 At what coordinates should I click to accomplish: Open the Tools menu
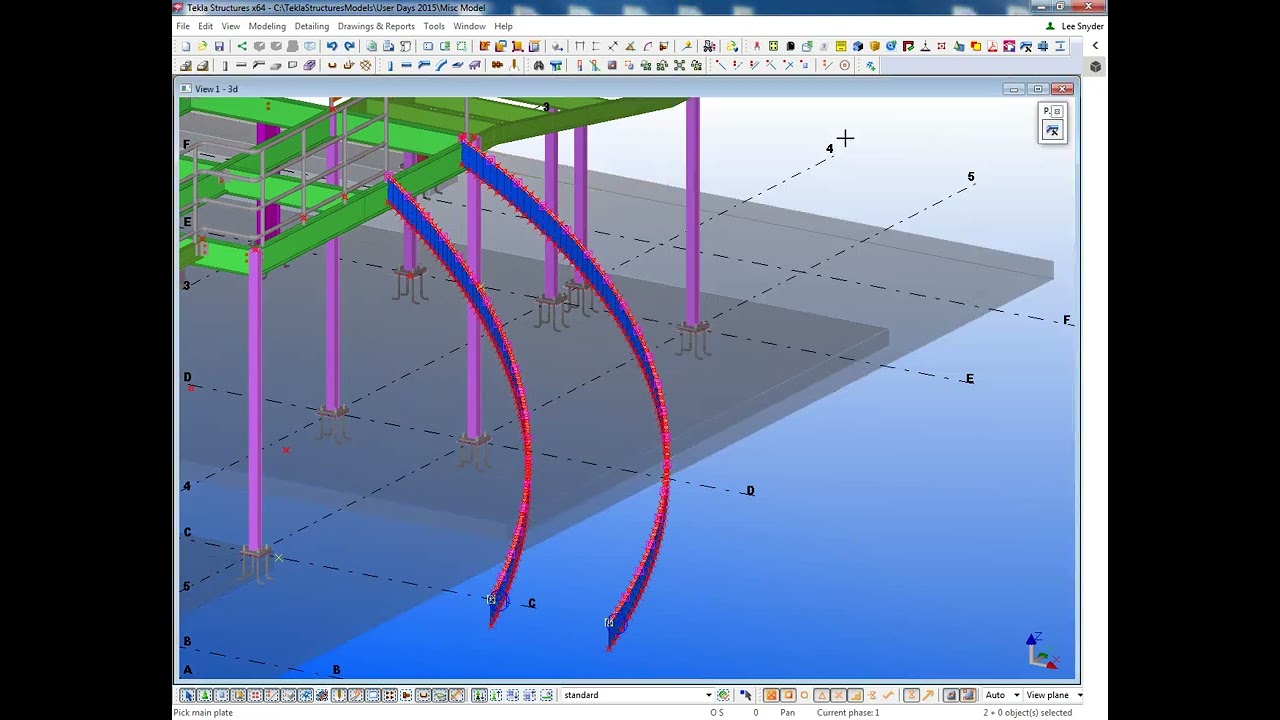pyautogui.click(x=434, y=26)
